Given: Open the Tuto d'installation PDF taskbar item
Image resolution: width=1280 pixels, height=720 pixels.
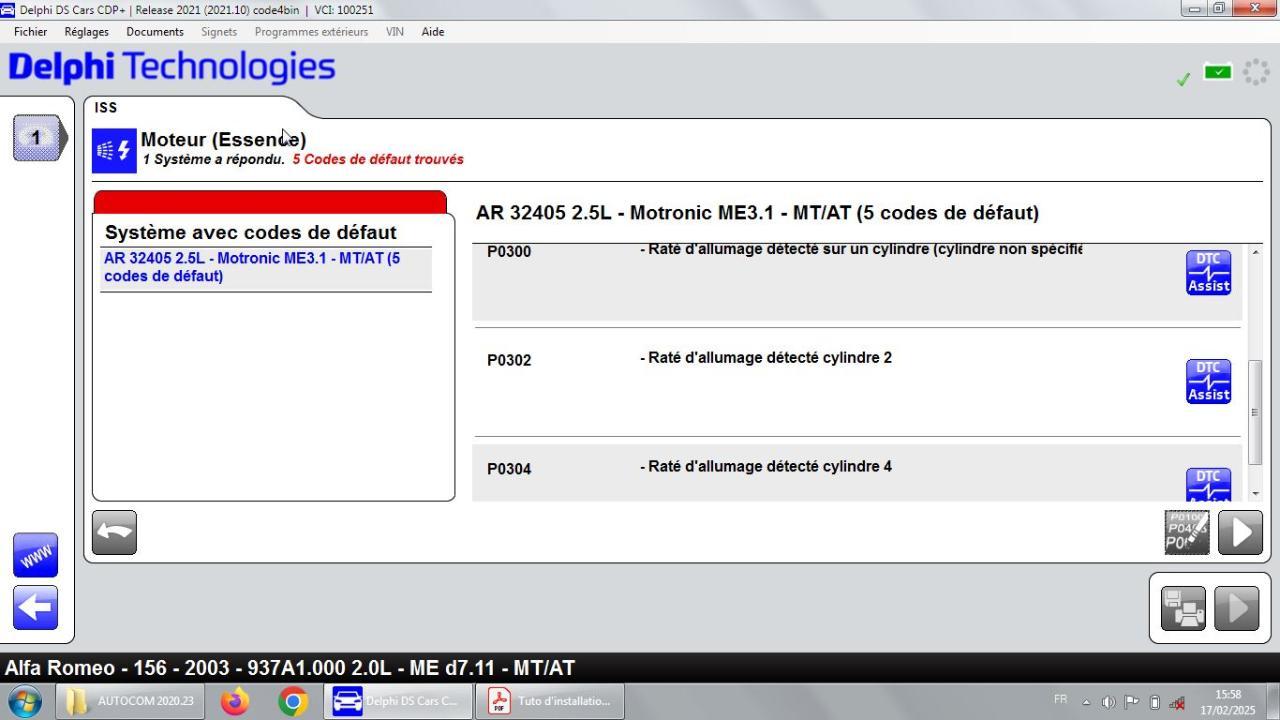Looking at the screenshot, I should 550,701.
